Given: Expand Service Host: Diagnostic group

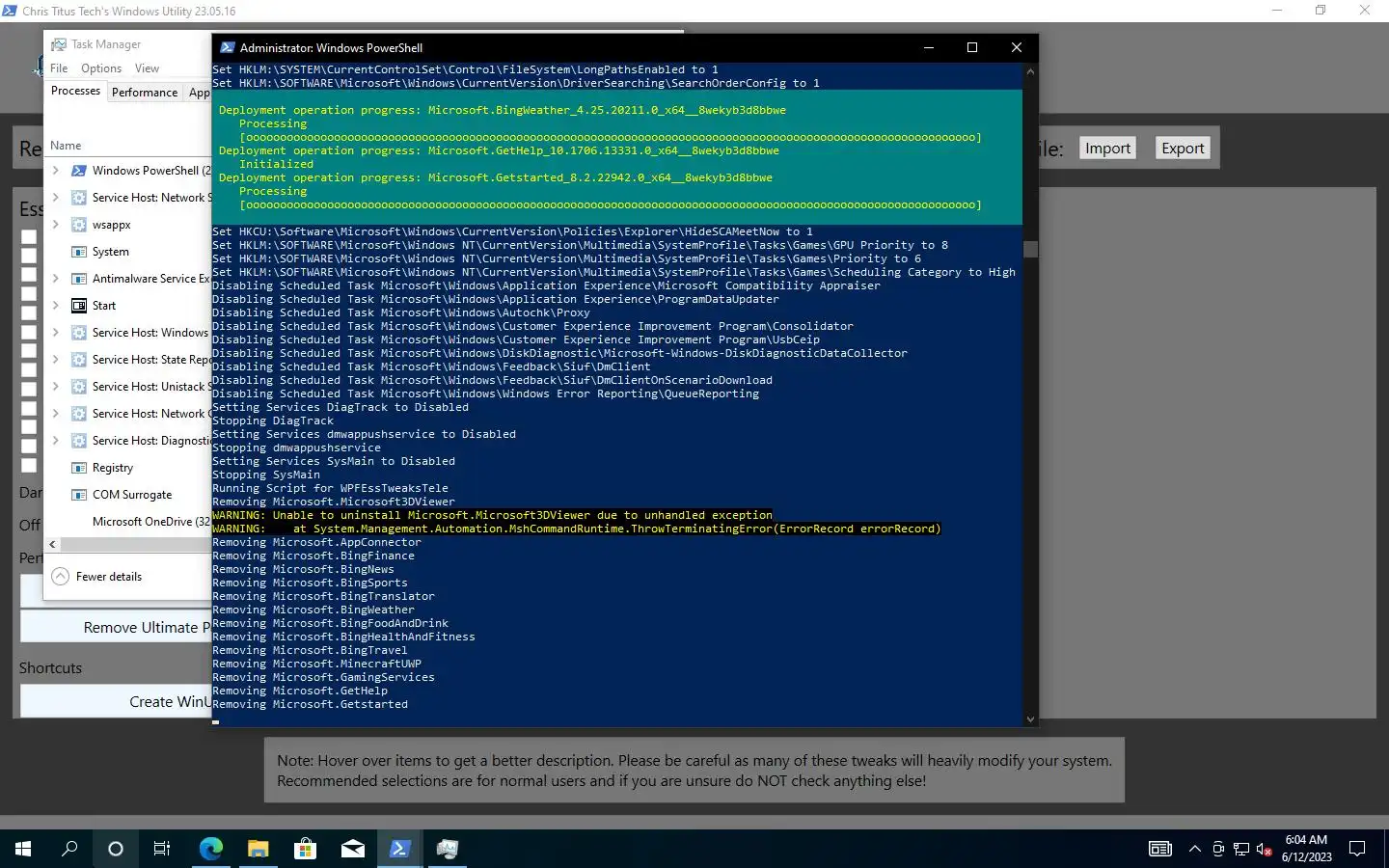Looking at the screenshot, I should point(55,441).
